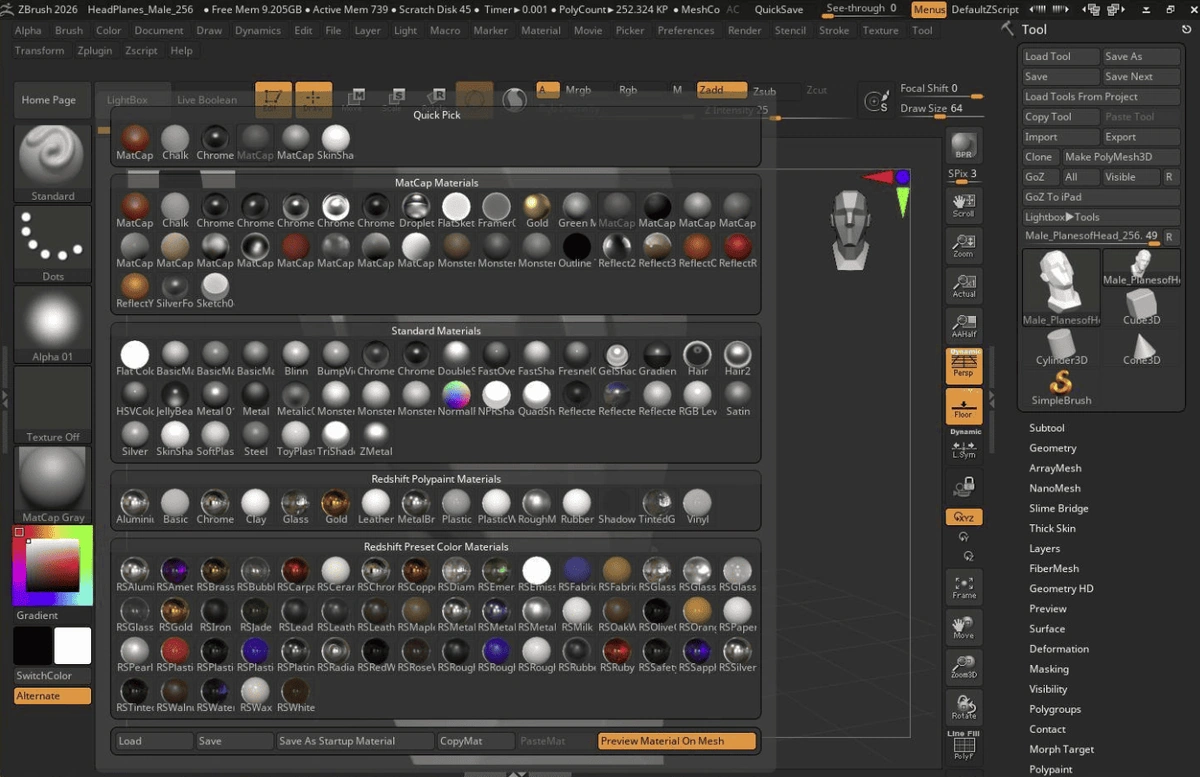Toggle Persp perspective mode

coord(964,367)
